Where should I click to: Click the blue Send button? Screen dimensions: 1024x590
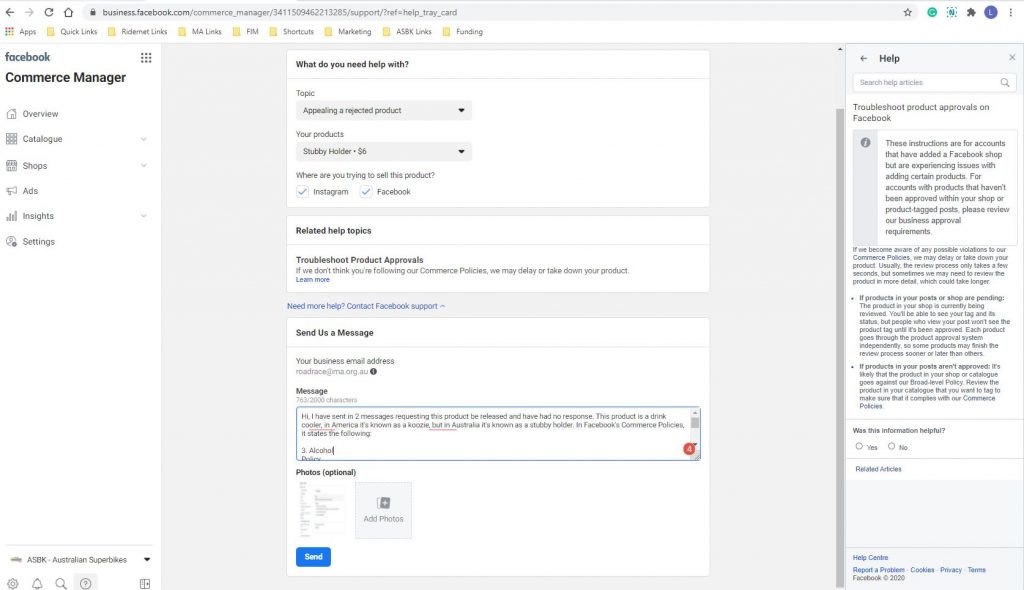click(313, 557)
